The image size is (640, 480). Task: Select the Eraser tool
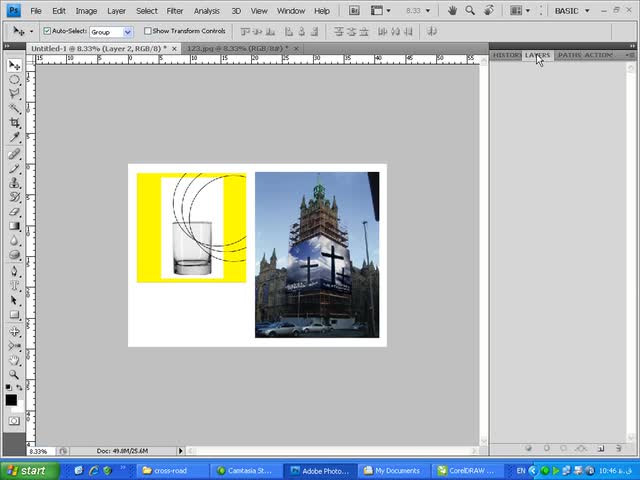[14, 211]
